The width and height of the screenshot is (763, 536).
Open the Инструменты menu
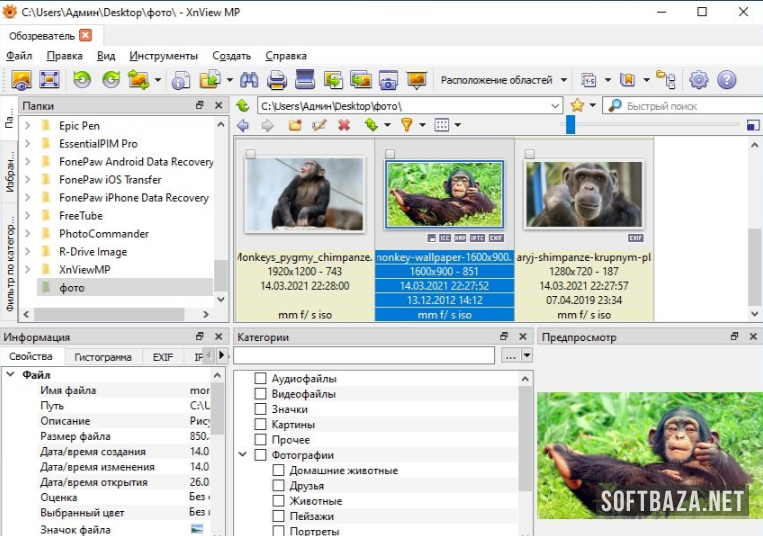pos(163,56)
